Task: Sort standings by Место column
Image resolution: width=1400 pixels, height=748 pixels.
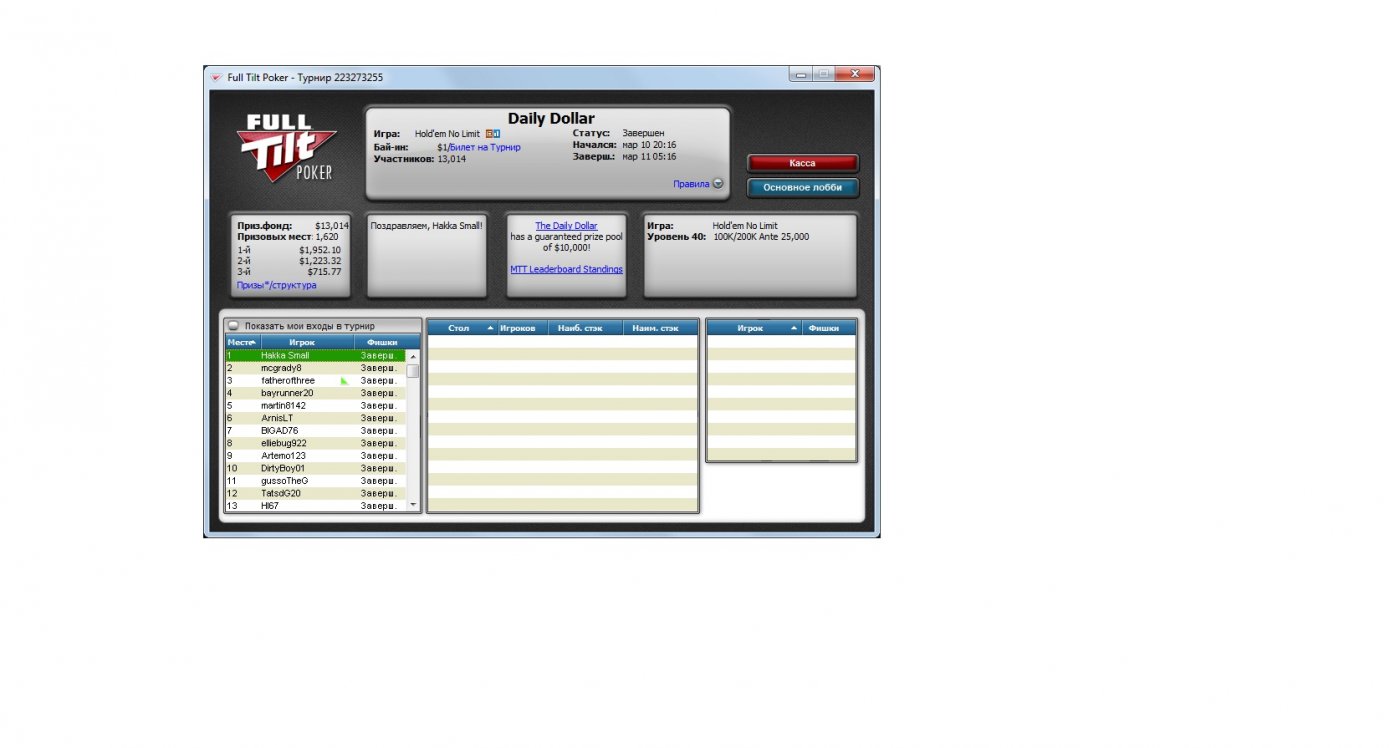Action: [x=241, y=342]
